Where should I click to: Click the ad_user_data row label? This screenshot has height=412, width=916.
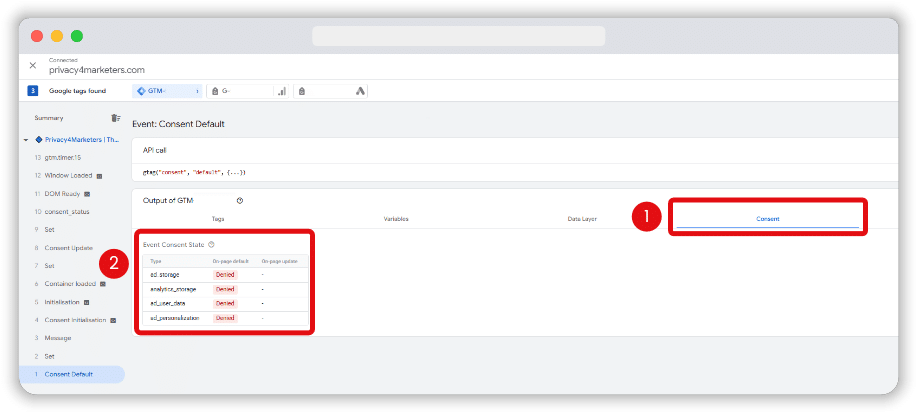tap(168, 303)
